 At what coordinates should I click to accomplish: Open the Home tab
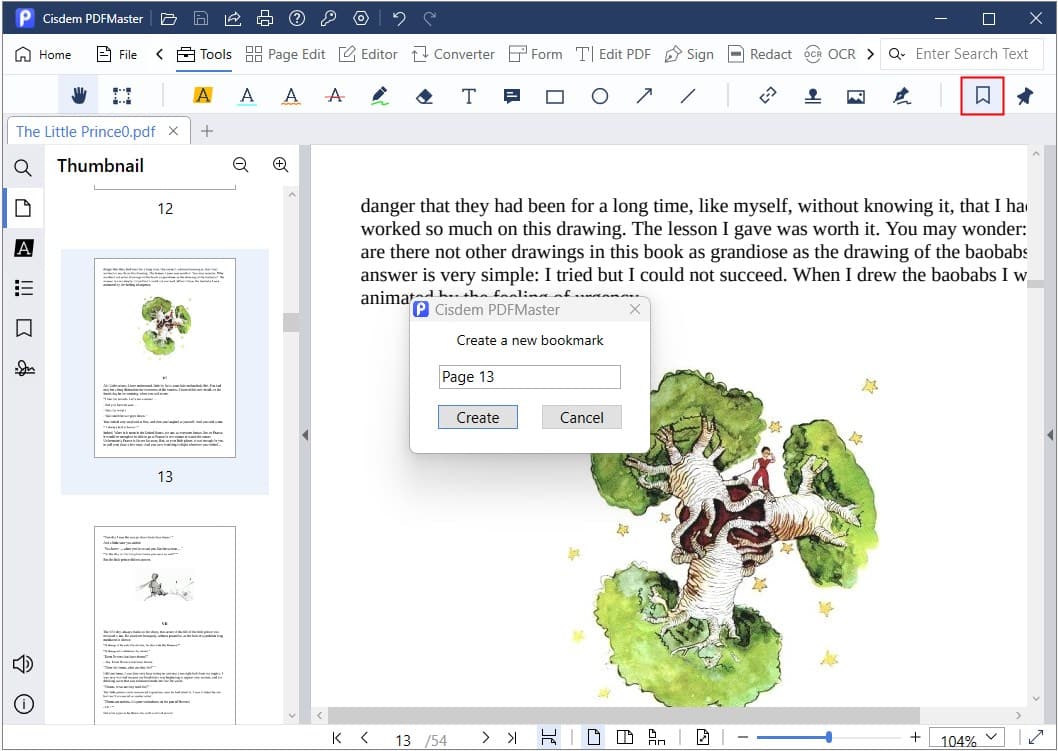tap(43, 54)
